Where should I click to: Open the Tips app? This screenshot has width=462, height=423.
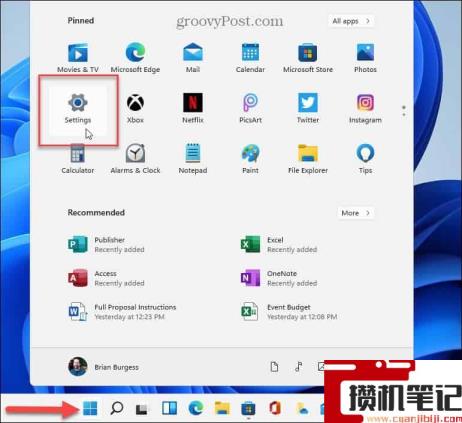coord(365,159)
